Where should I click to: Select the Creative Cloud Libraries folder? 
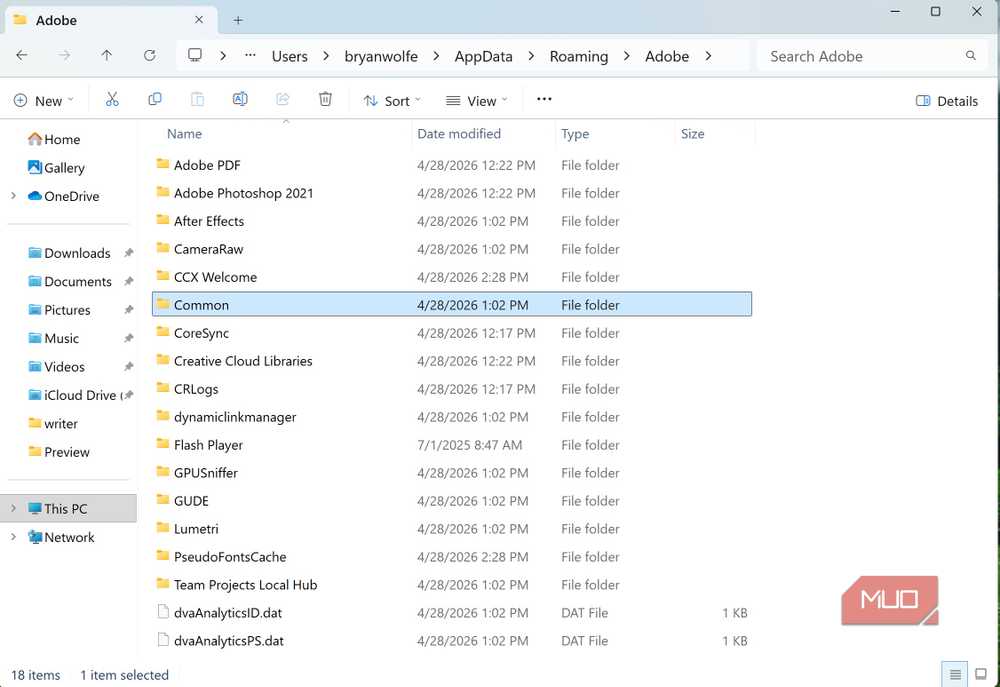pyautogui.click(x=452, y=361)
